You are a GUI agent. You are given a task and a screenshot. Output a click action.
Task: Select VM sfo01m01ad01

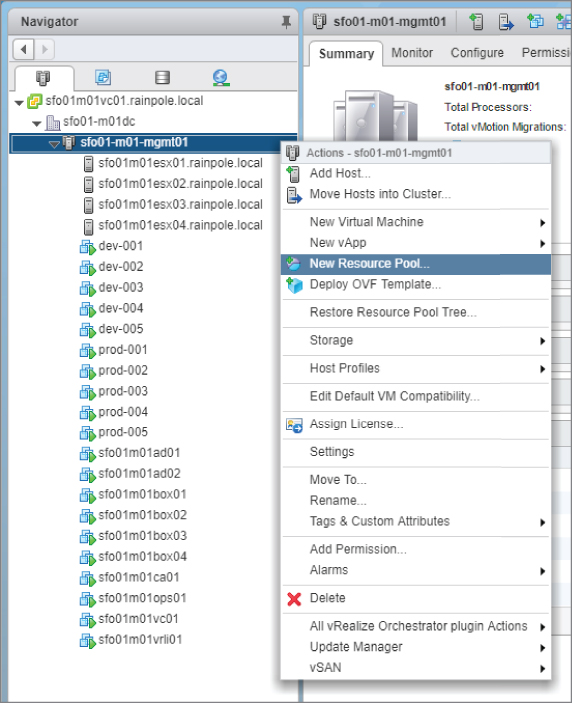[139, 453]
